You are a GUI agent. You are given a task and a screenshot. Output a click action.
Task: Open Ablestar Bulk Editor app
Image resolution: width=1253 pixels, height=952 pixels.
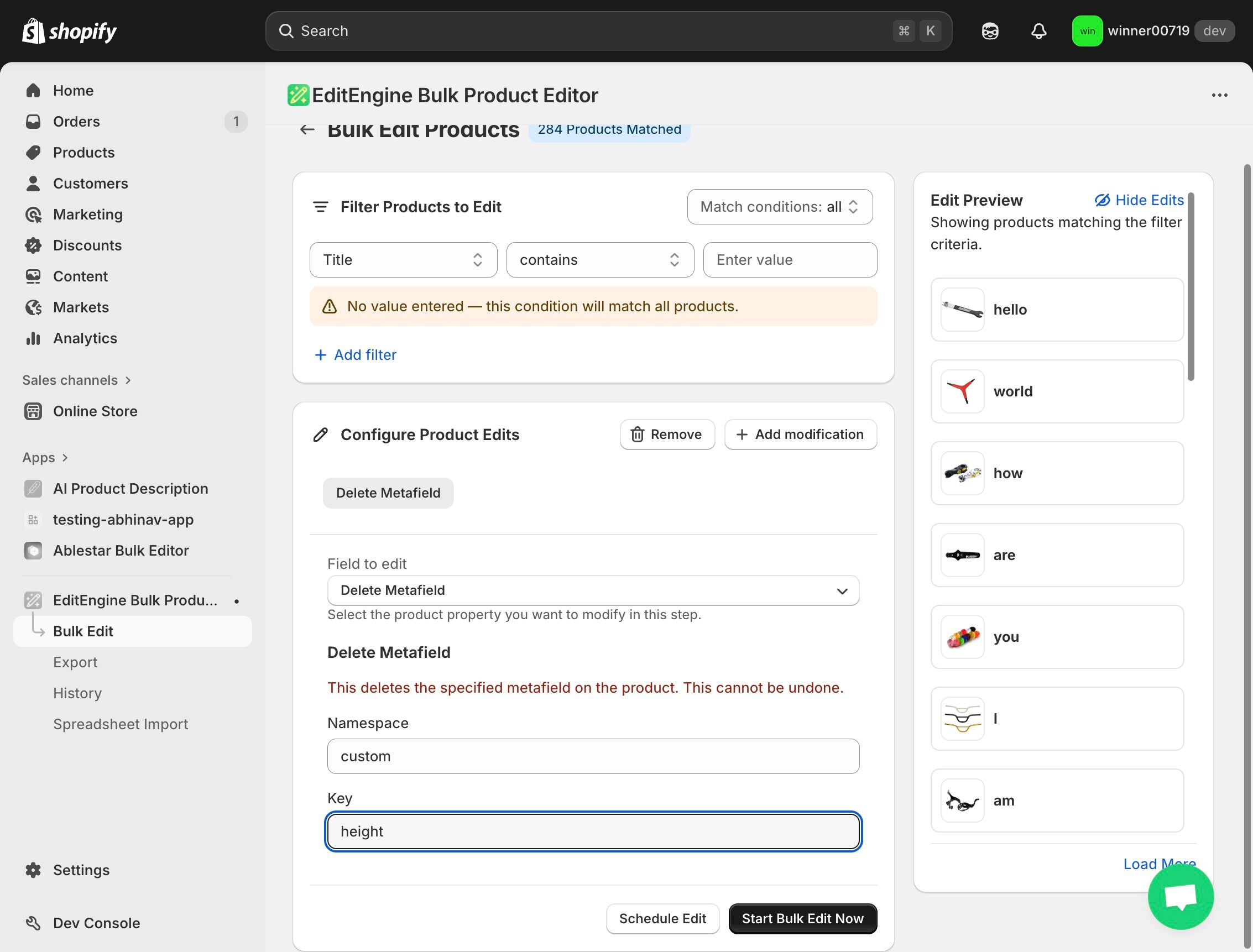[121, 551]
